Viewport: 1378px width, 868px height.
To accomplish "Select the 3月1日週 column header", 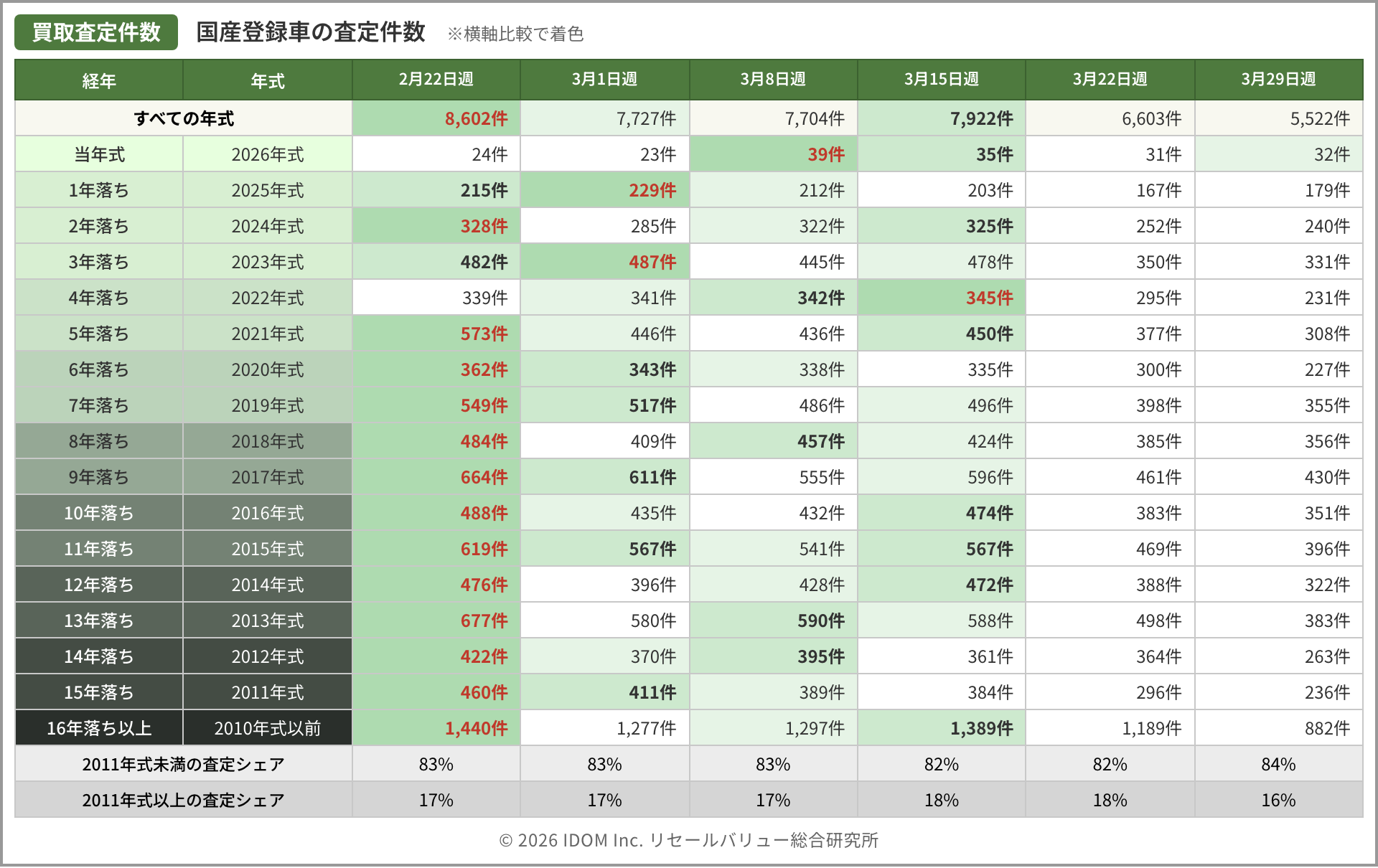I will click(604, 80).
